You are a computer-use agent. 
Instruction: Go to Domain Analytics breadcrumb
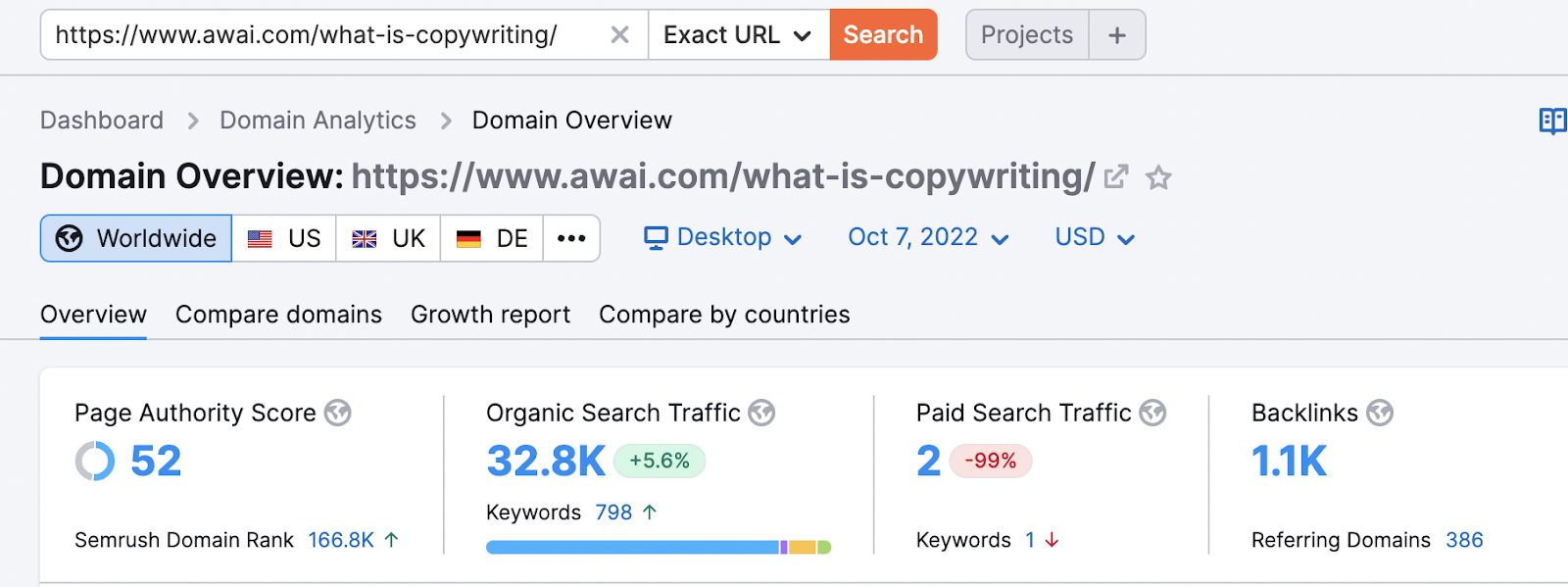(318, 121)
